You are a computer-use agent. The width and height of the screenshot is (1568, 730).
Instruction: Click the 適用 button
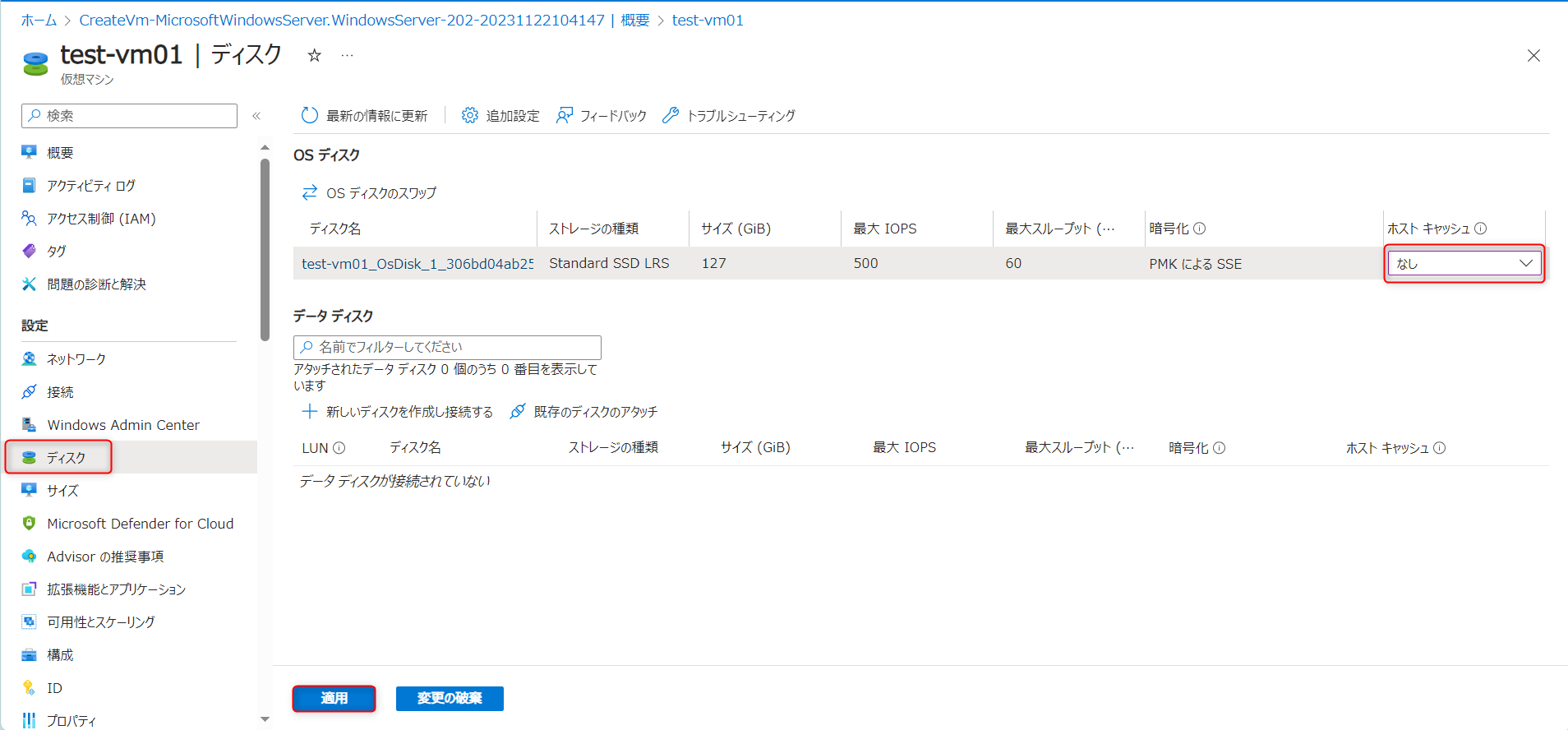tap(334, 698)
